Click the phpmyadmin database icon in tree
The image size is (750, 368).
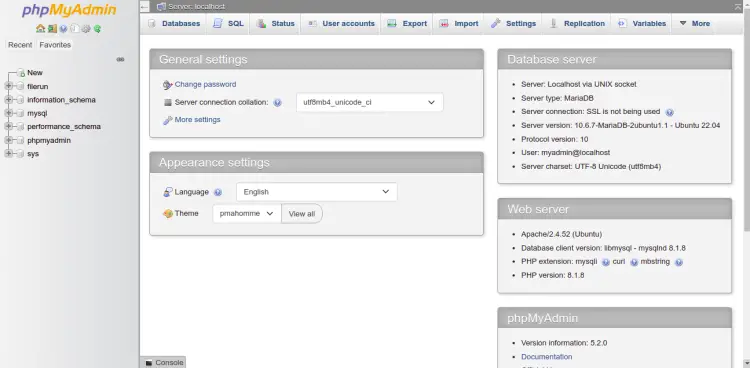click(x=20, y=141)
